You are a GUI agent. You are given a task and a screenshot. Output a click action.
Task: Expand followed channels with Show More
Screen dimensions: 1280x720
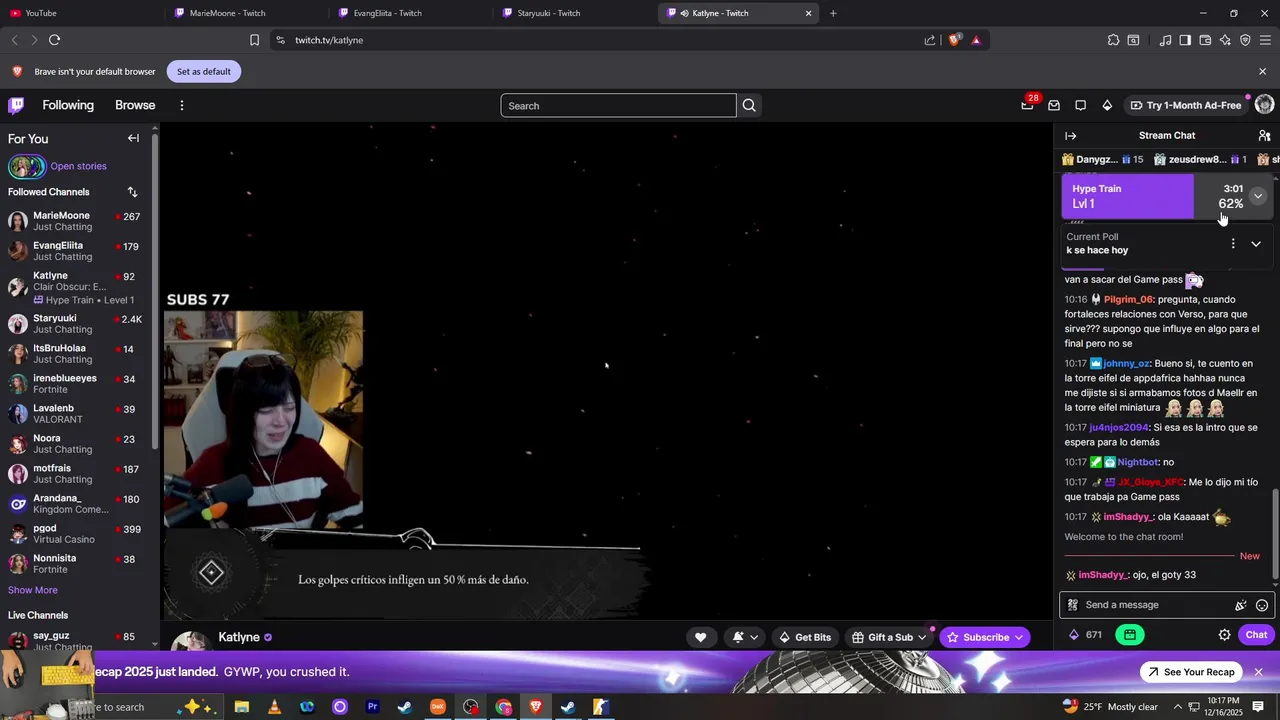click(33, 590)
